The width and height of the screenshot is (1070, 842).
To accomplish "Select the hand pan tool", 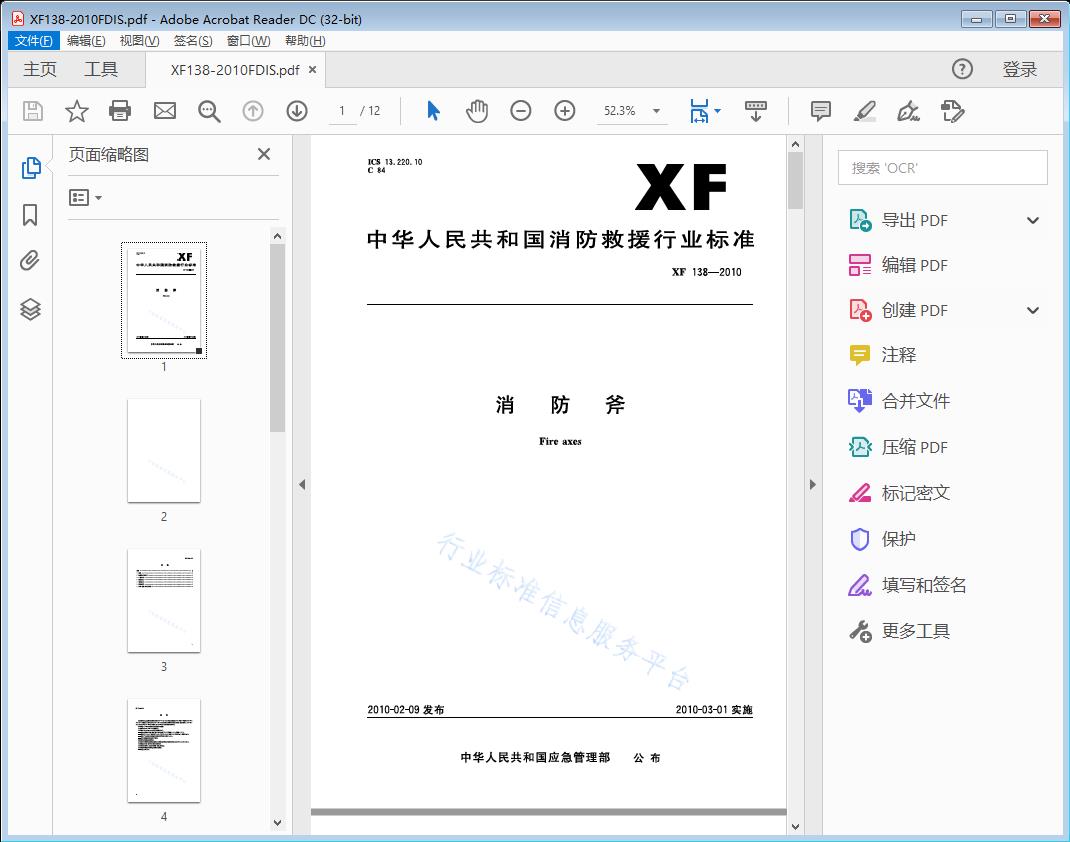I will coord(477,111).
